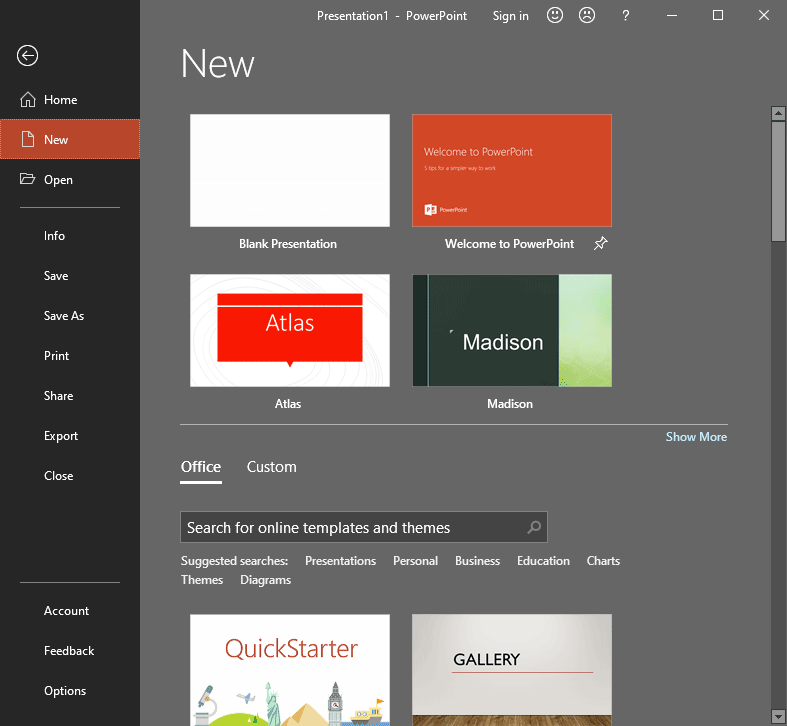This screenshot has width=787, height=726.
Task: Click the Open folder icon in sidebar
Action: pyautogui.click(x=28, y=179)
